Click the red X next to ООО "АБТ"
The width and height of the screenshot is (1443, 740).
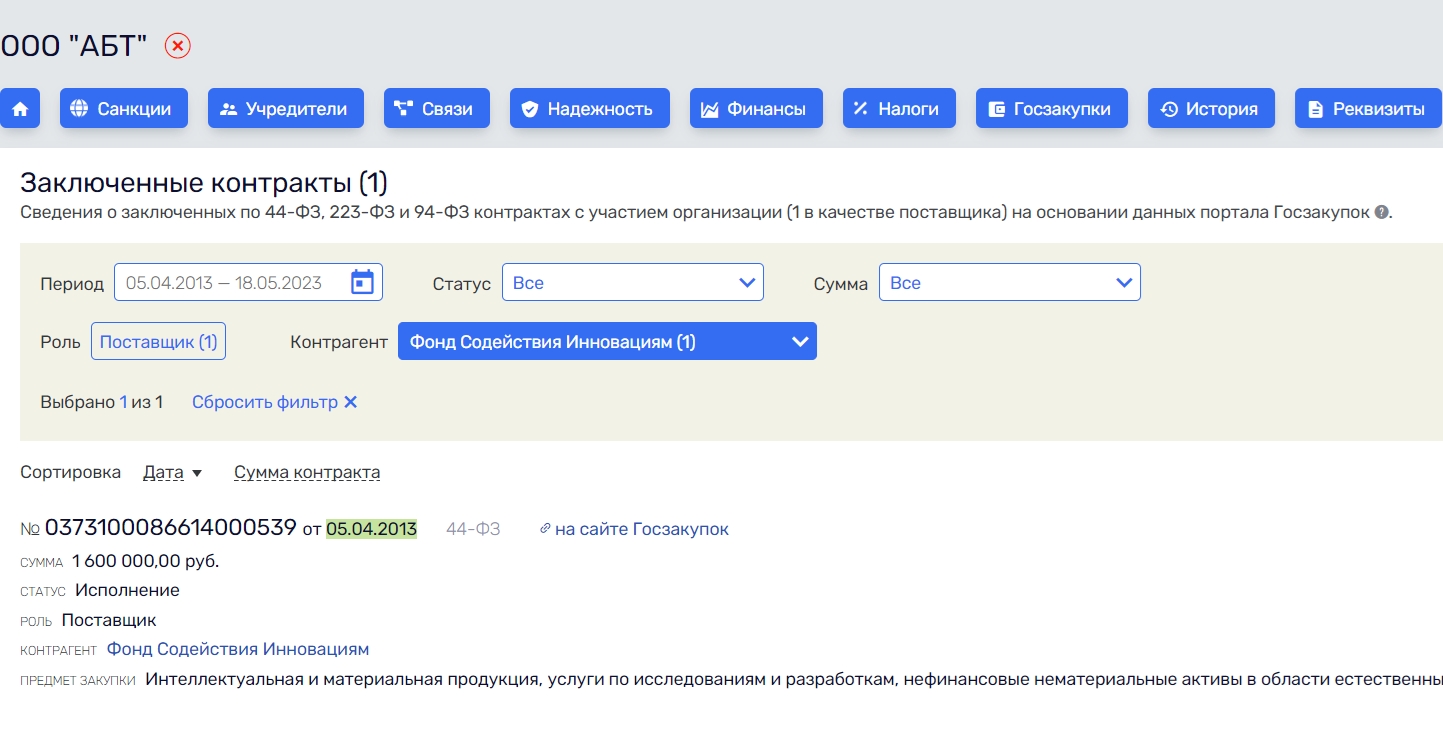(178, 46)
